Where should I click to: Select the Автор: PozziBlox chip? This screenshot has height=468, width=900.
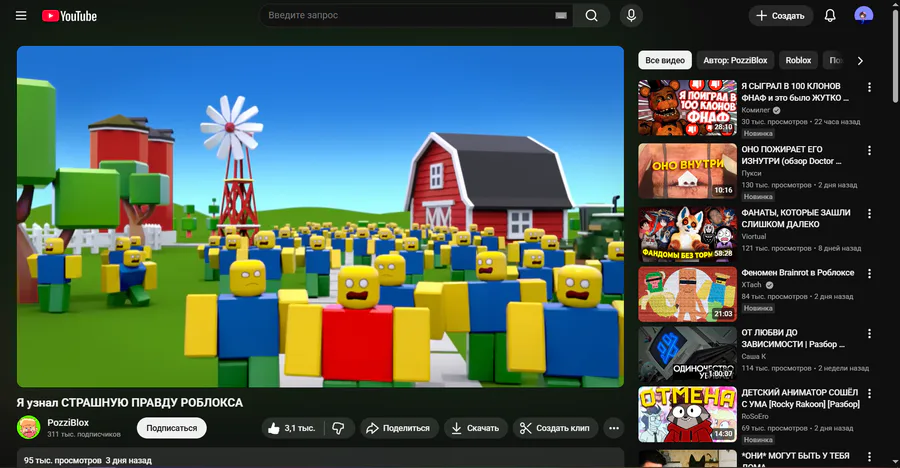735,60
